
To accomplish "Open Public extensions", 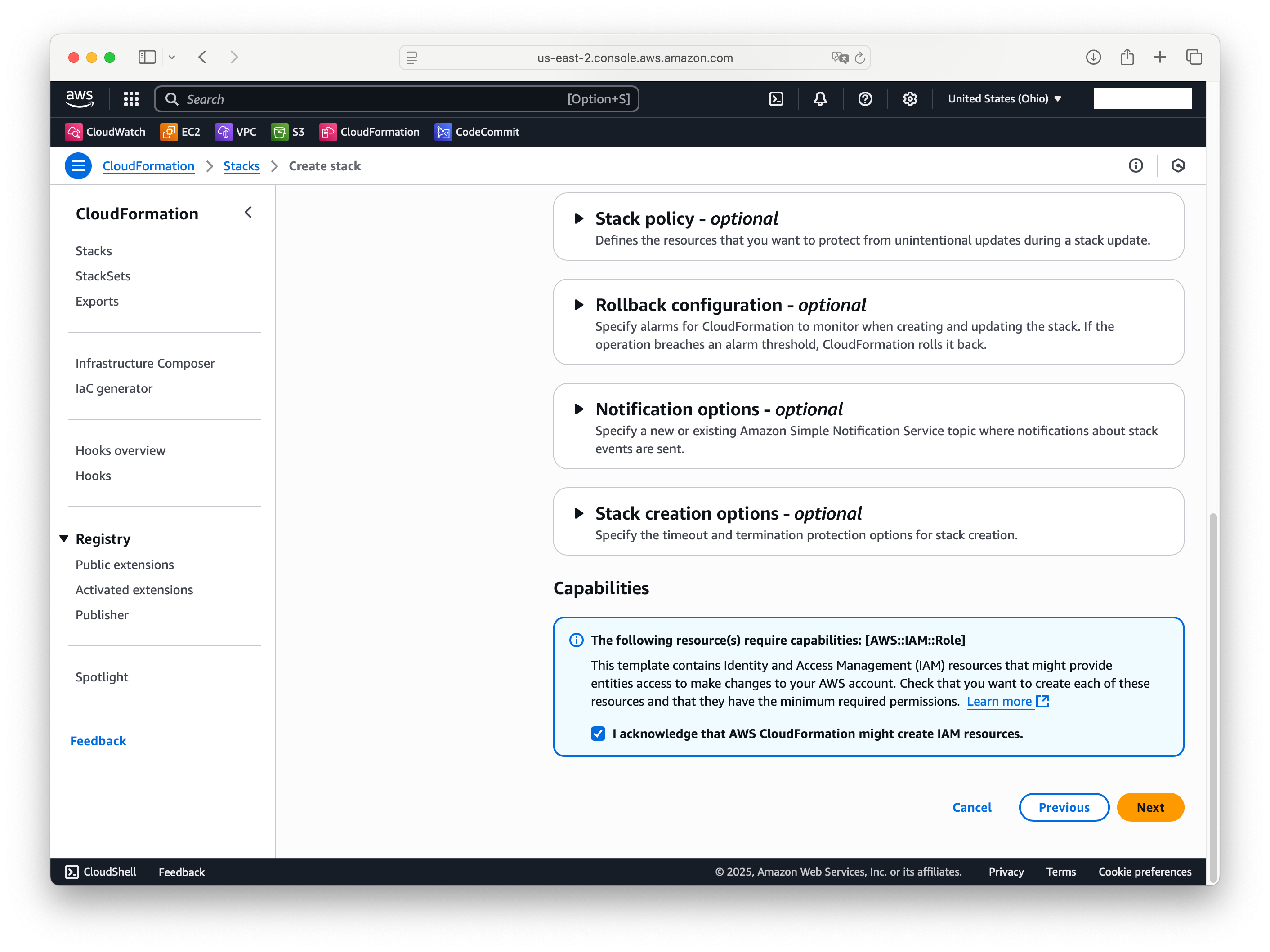I will coord(125,565).
